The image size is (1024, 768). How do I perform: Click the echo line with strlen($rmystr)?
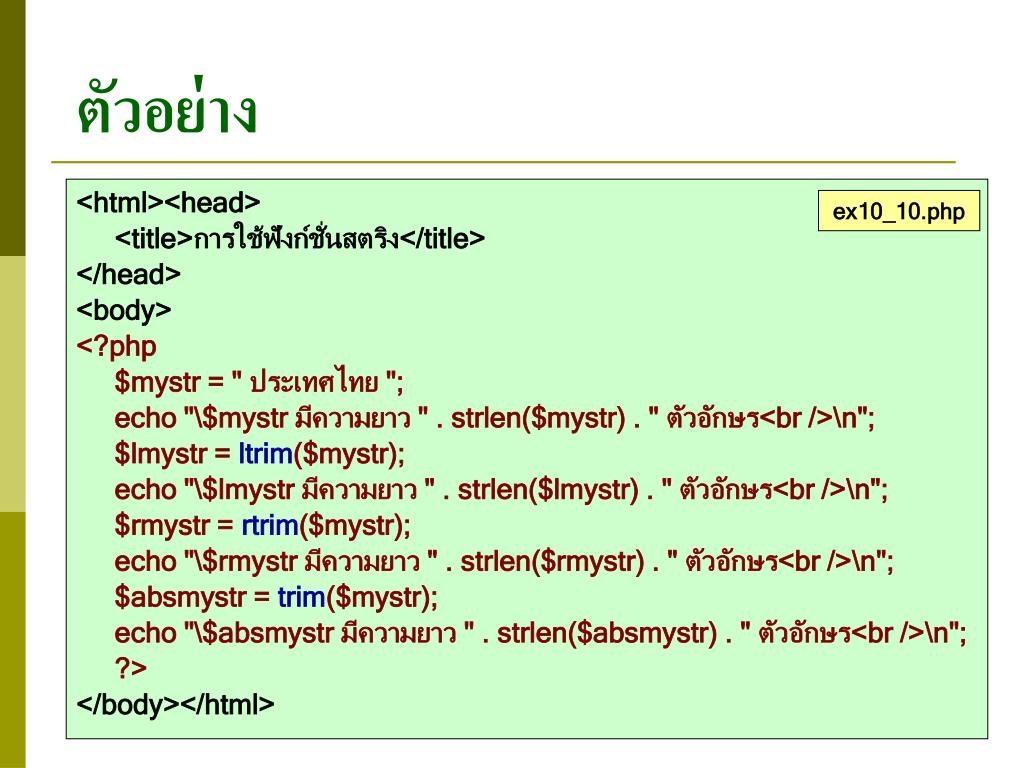click(504, 562)
